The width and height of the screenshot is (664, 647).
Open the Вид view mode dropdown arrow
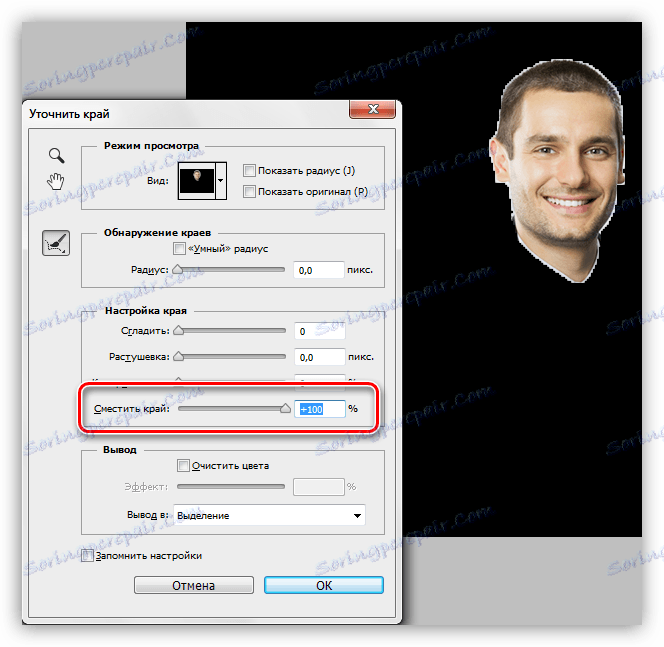221,180
